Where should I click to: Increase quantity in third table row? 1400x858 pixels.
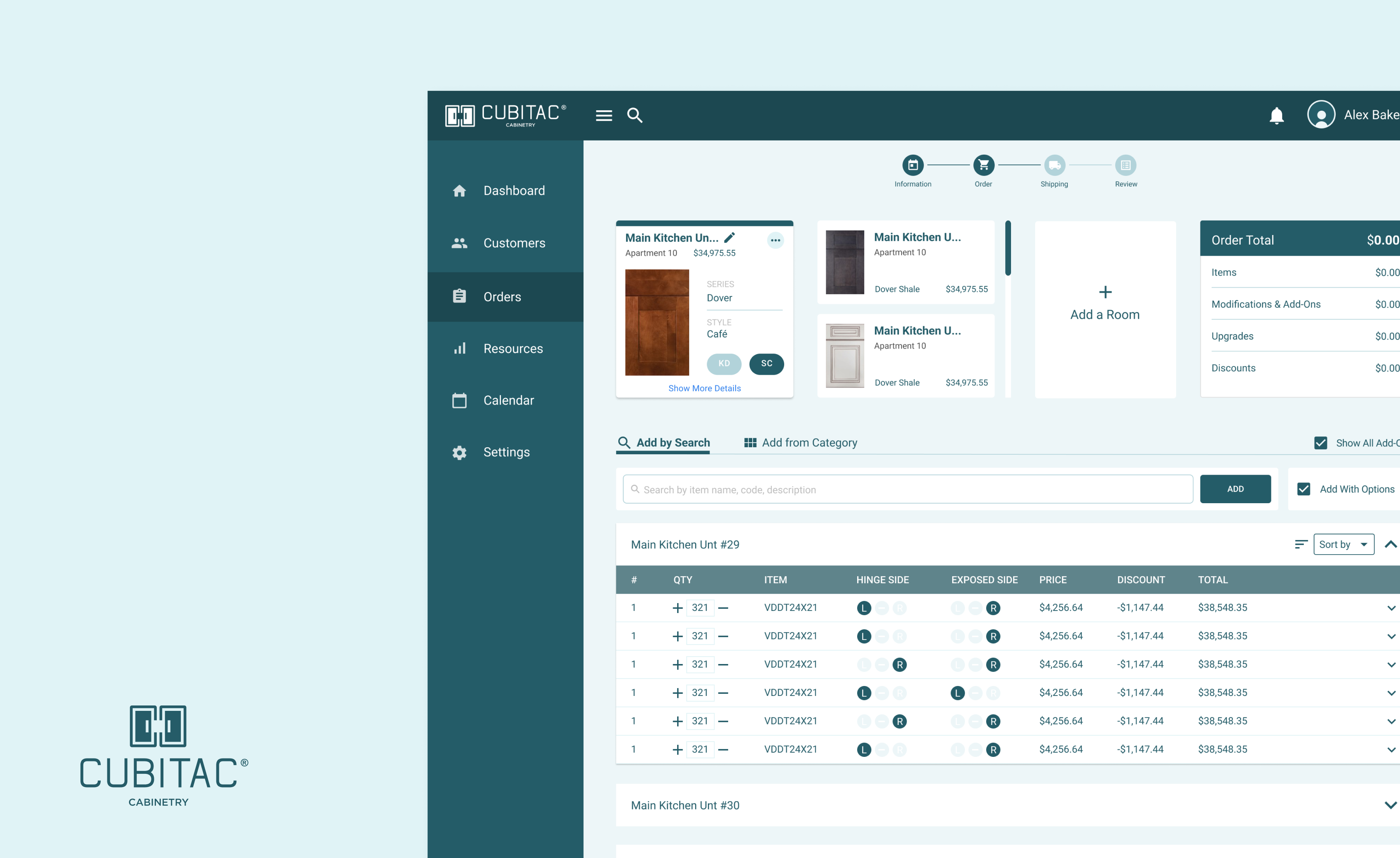(677, 665)
